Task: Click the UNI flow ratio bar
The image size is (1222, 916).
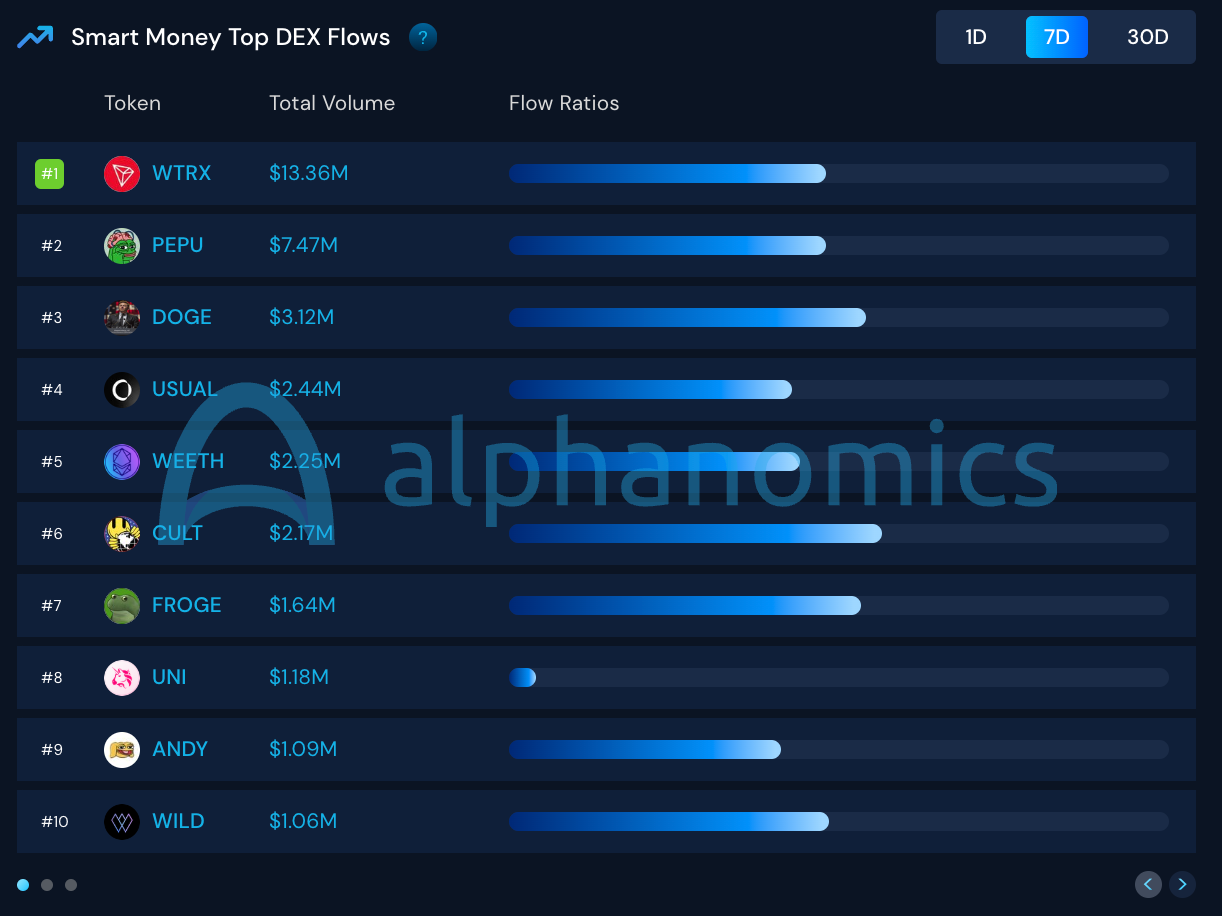Action: (839, 678)
